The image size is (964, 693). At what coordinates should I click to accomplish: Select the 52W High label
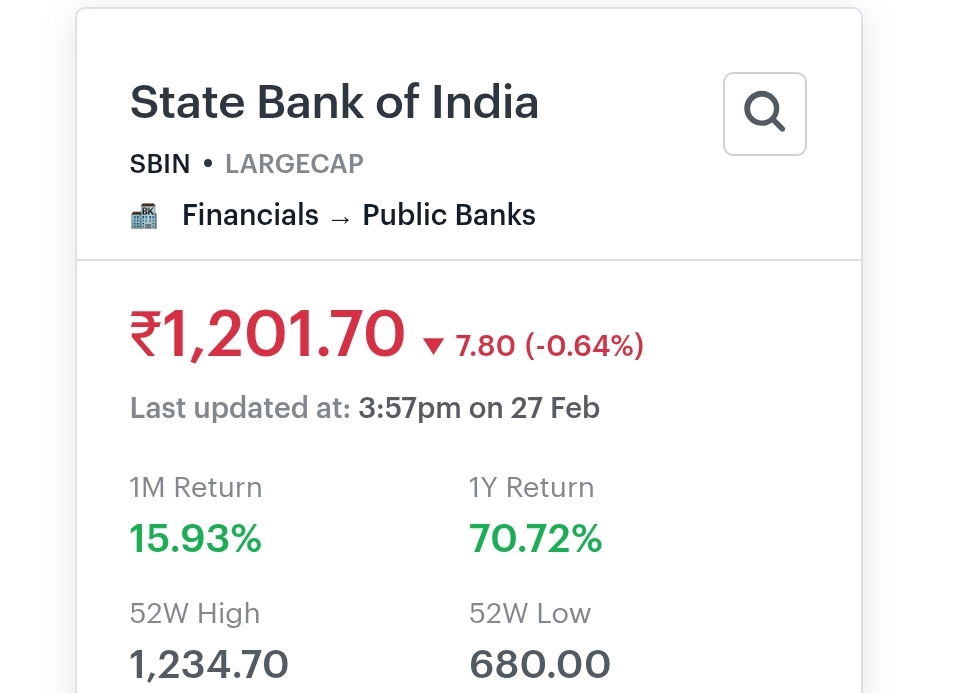click(x=195, y=613)
